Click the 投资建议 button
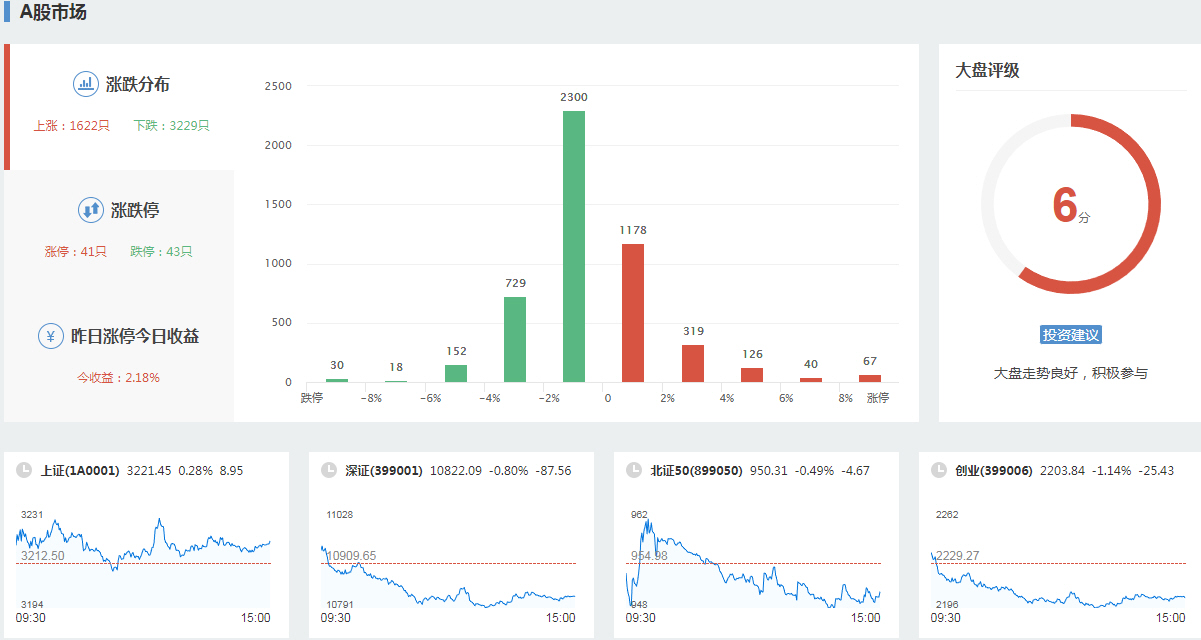 coord(1070,335)
